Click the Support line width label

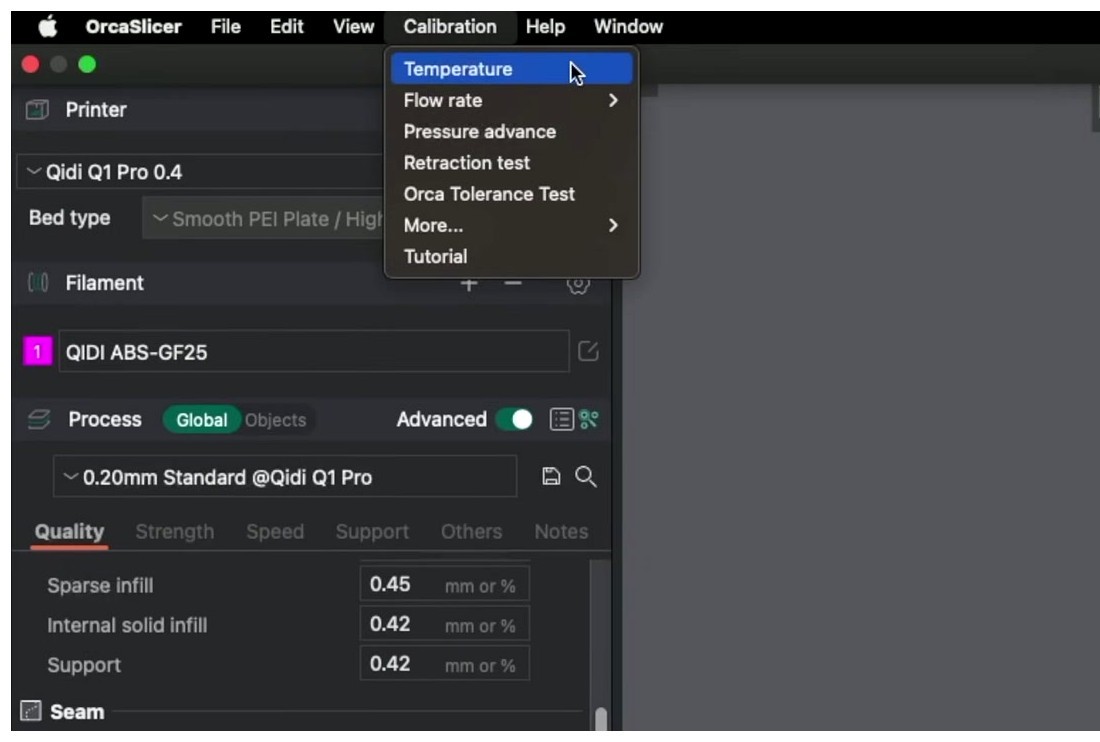click(83, 665)
